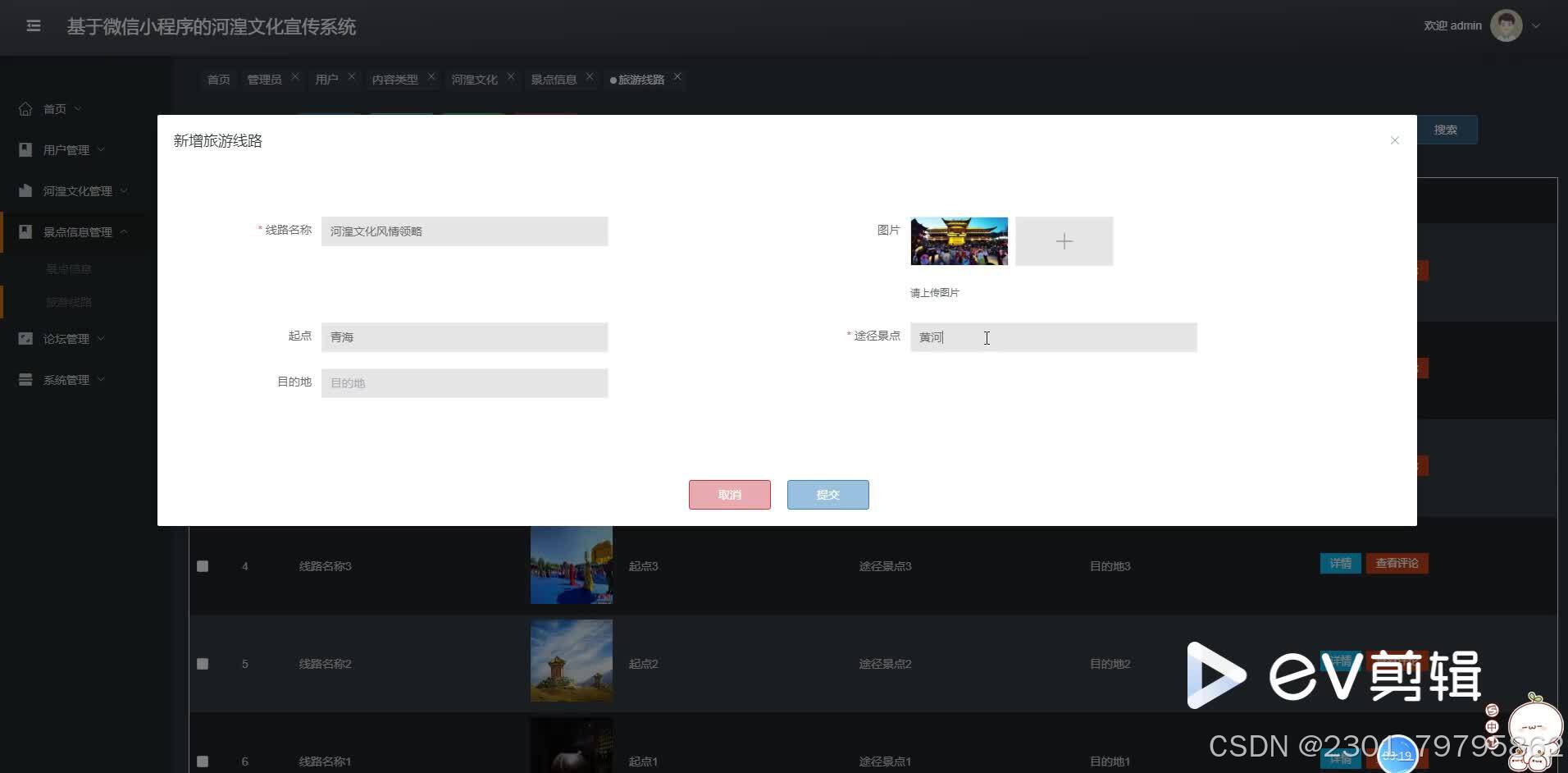Click the 起点2 cell text
Screen dimensions: 1568x773
click(643, 664)
